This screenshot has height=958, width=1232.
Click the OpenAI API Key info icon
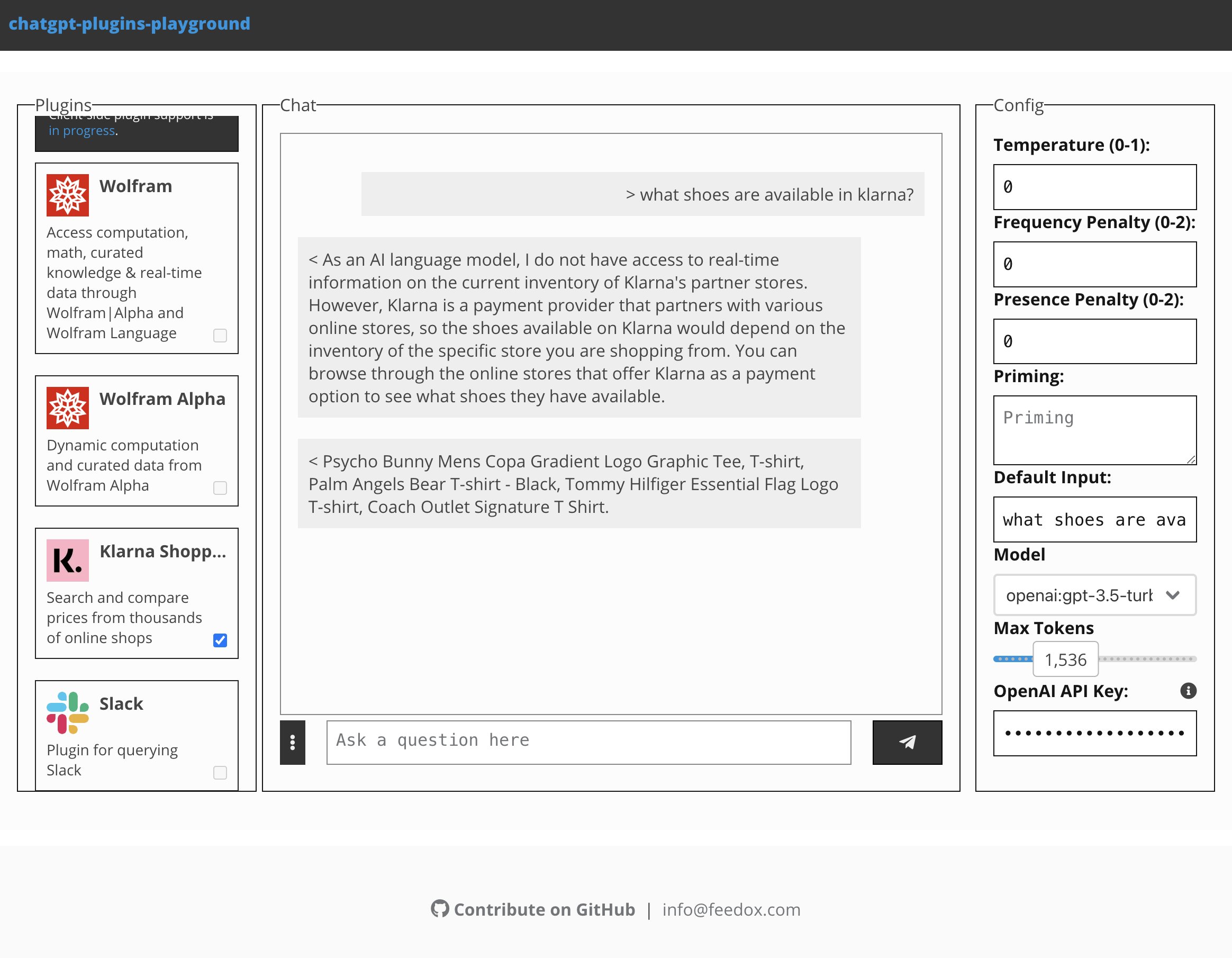(x=1188, y=691)
